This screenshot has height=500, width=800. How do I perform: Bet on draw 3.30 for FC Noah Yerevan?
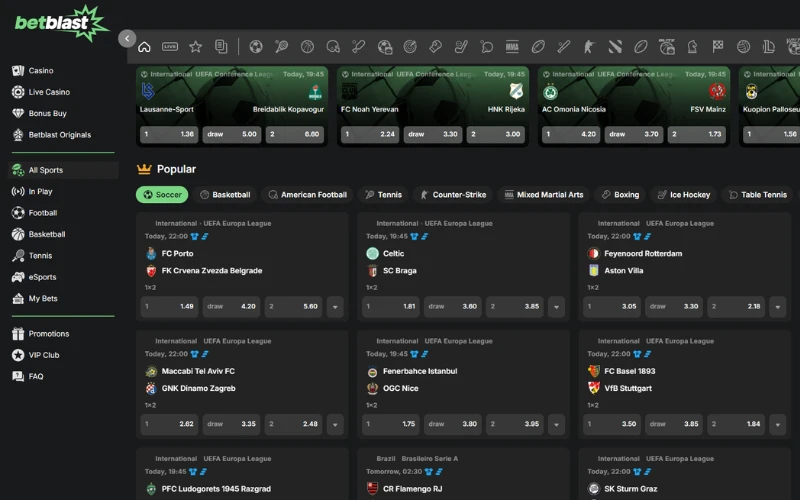(433, 135)
